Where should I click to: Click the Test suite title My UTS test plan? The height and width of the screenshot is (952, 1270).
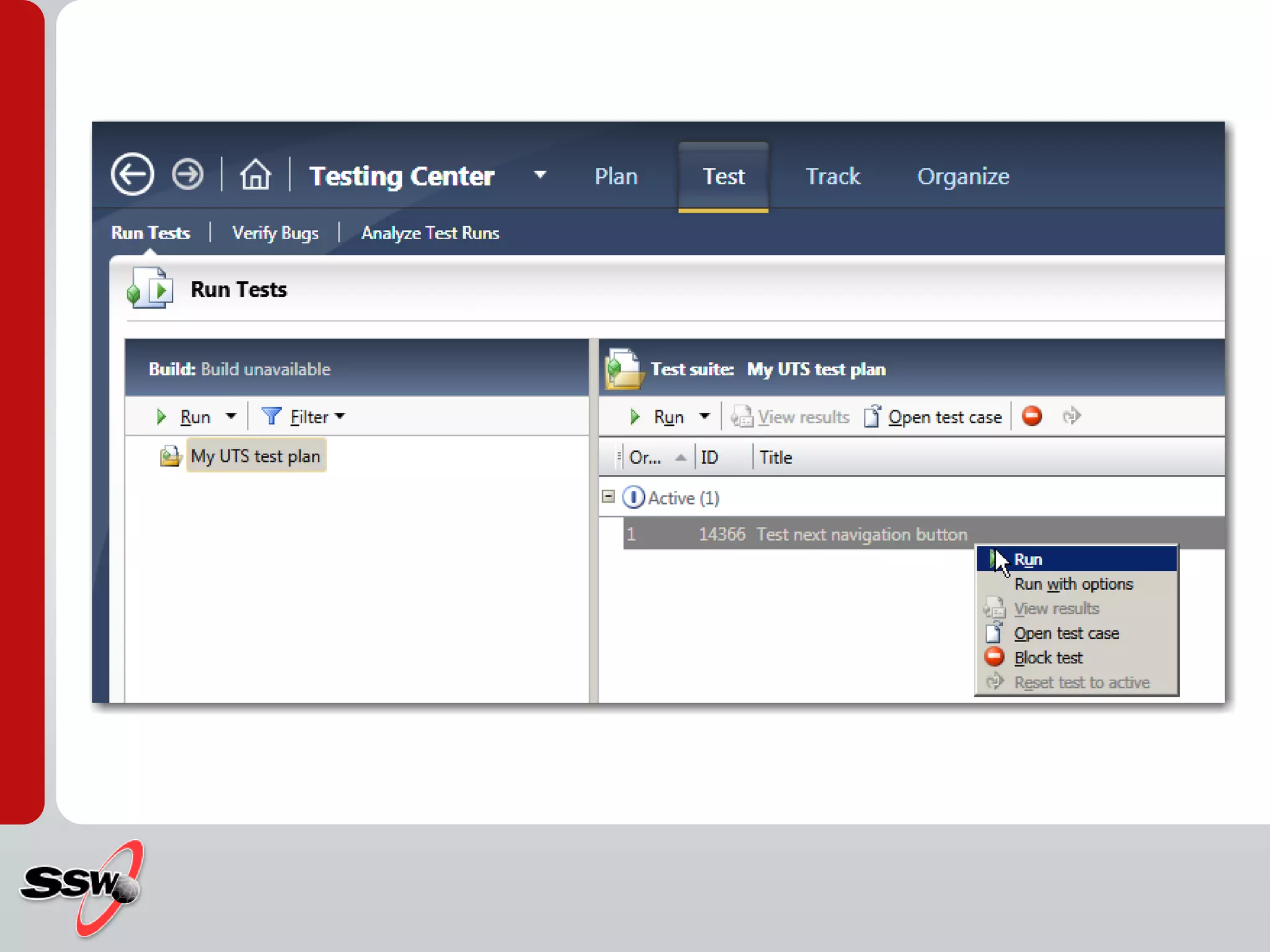(816, 369)
